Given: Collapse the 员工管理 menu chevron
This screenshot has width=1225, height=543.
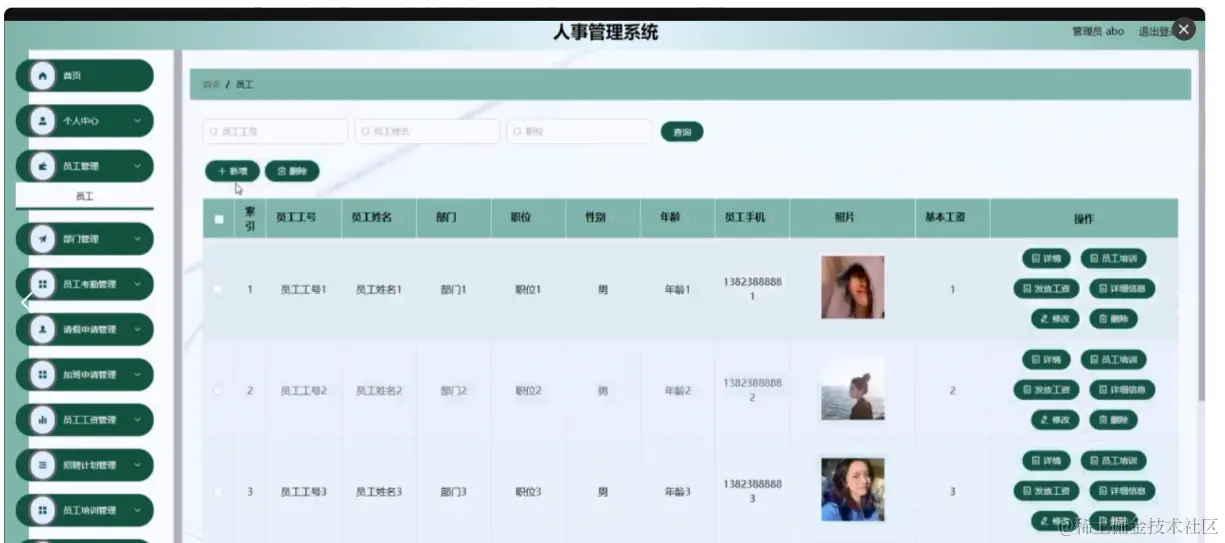Looking at the screenshot, I should pyautogui.click(x=137, y=166).
